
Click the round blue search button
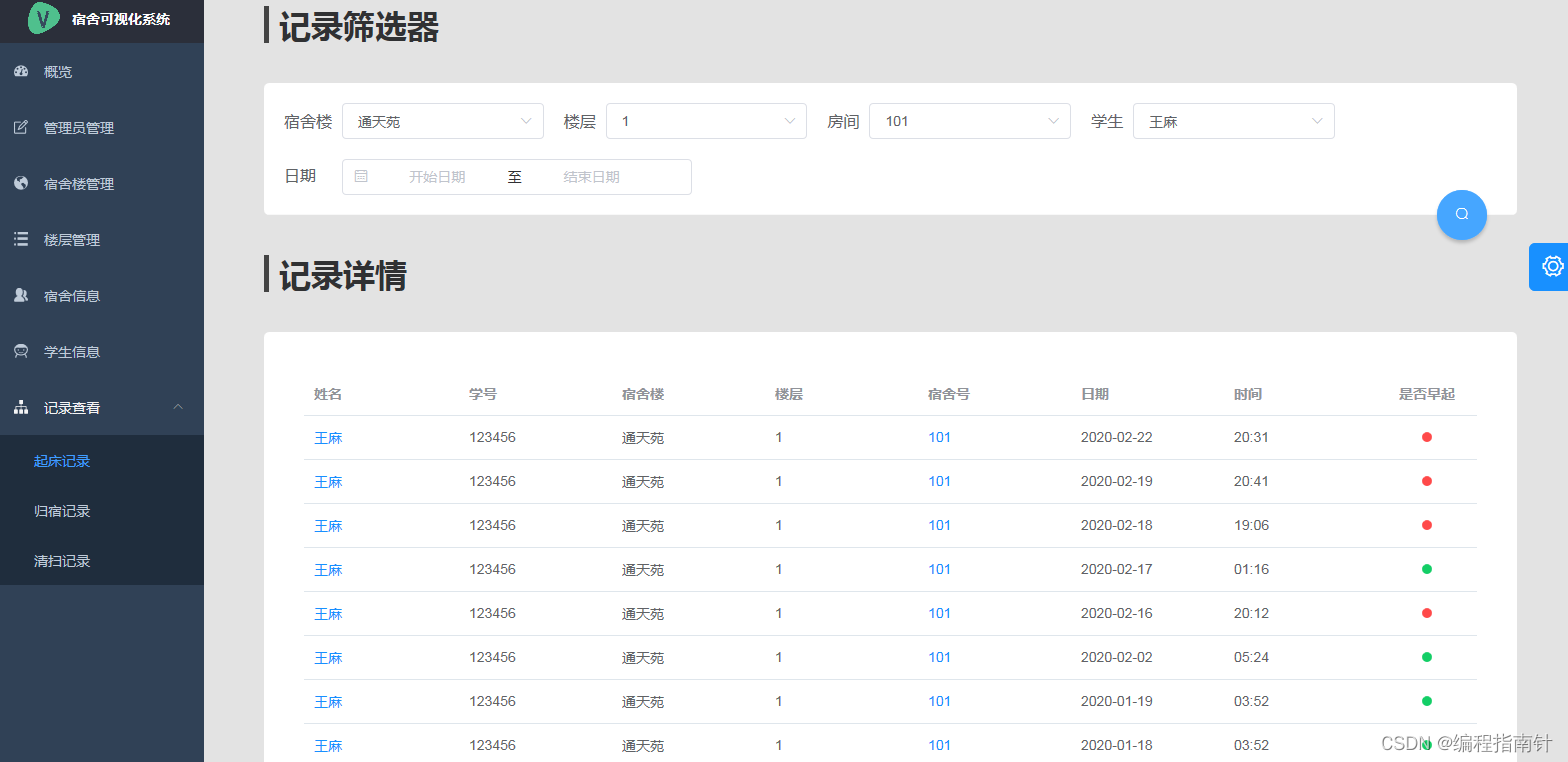1462,214
